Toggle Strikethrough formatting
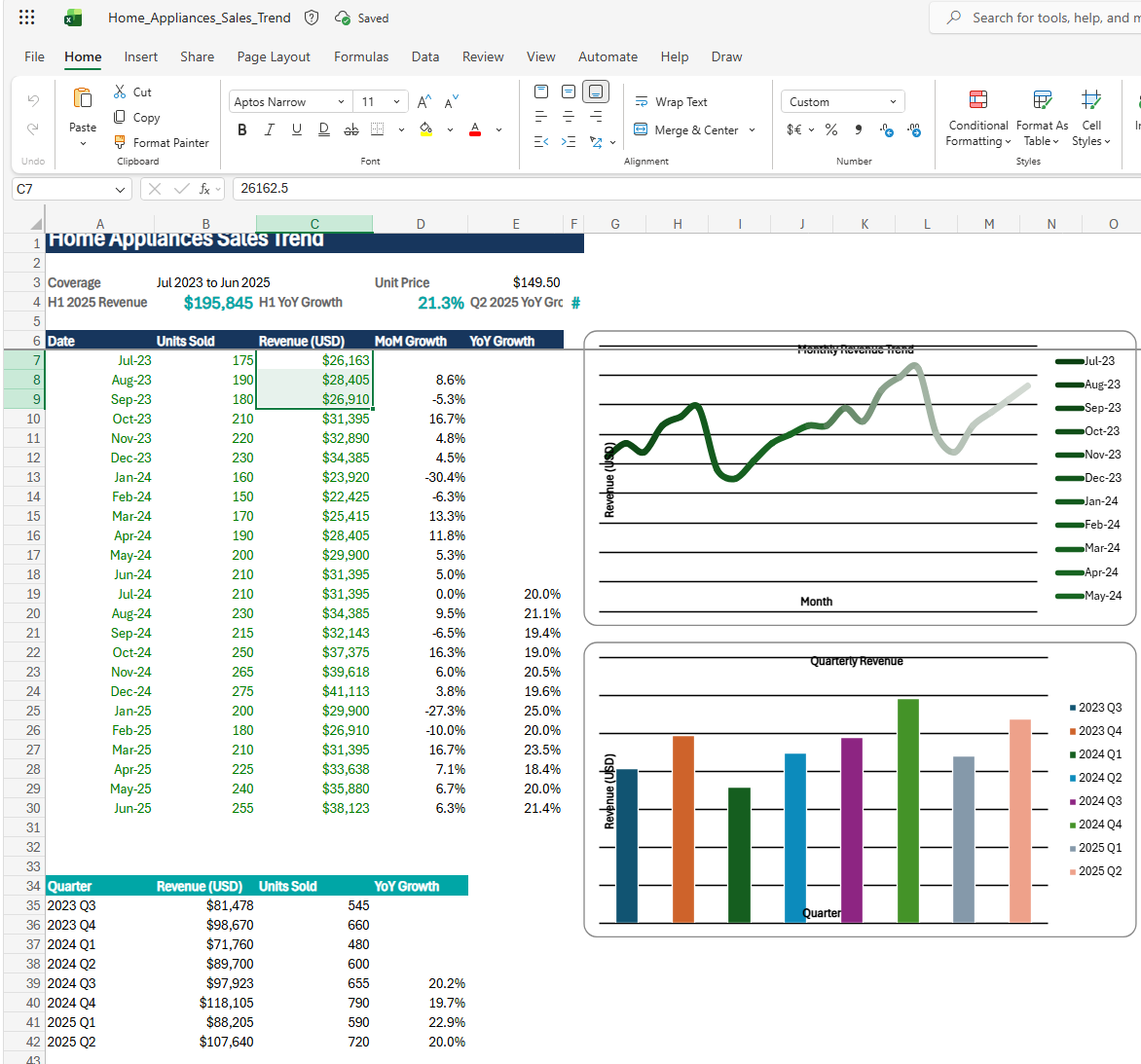Viewport: 1141px width, 1064px height. click(x=351, y=129)
